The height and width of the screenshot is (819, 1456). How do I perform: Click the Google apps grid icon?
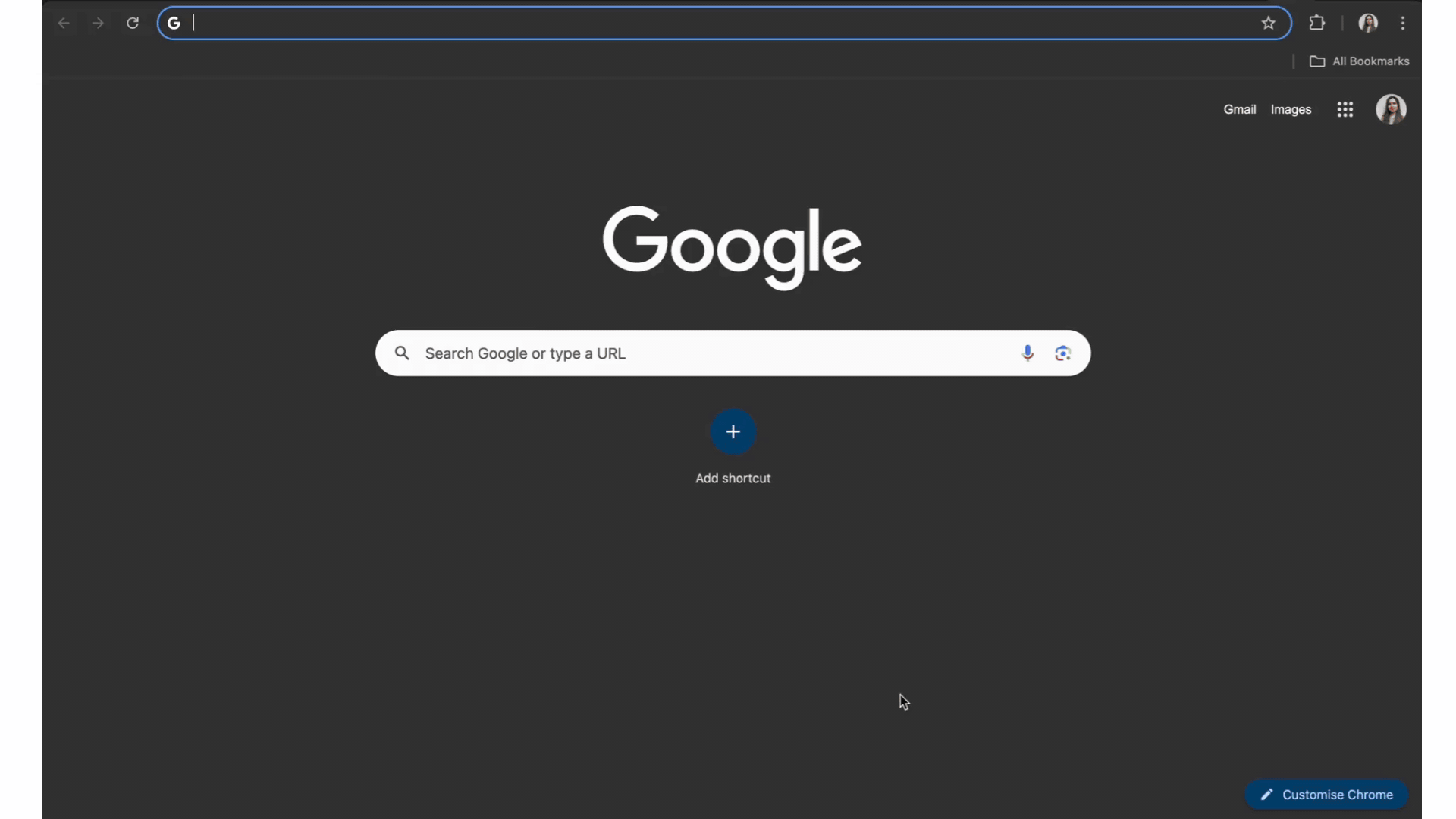1345,109
